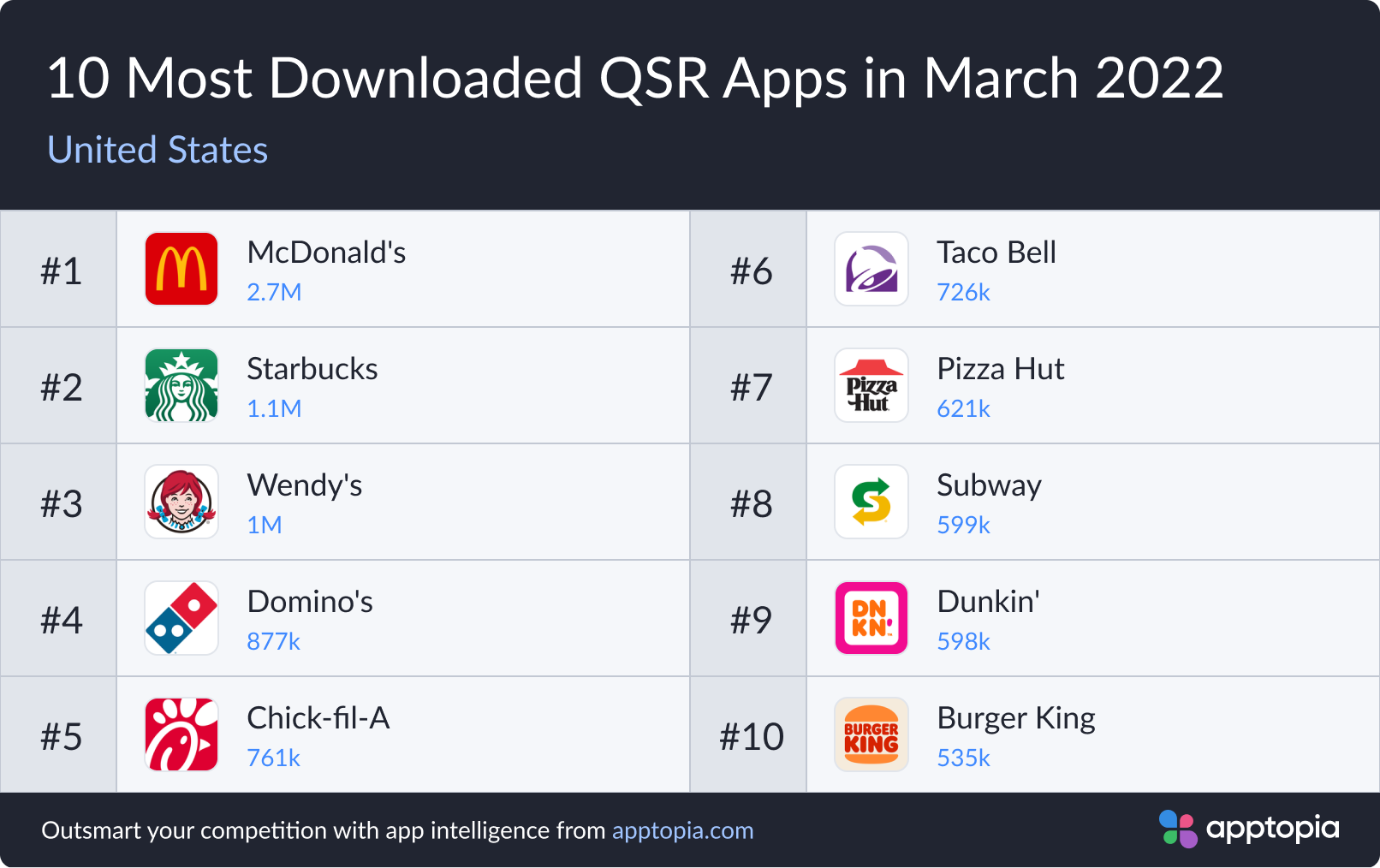This screenshot has width=1380, height=868.
Task: Select the Burger King 535k figure
Action: tap(963, 758)
